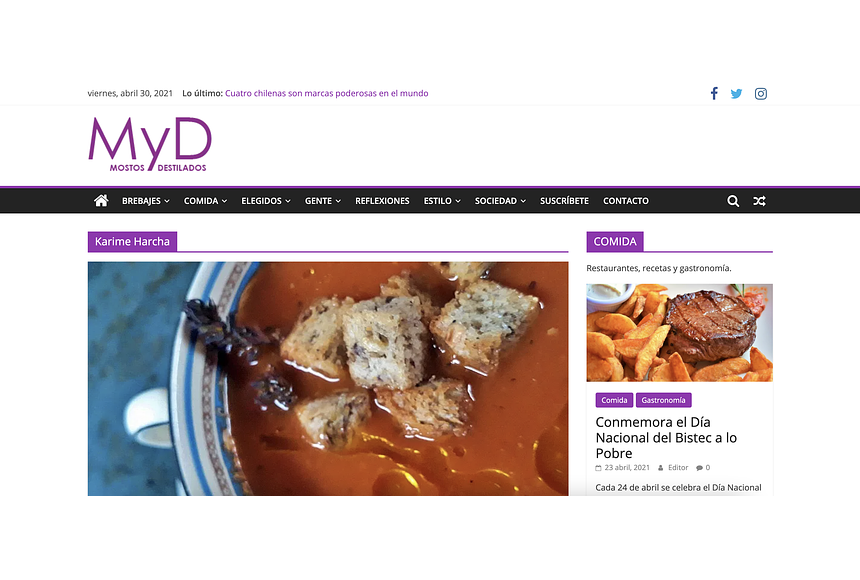Viewport: 860px width, 580px height.
Task: Go to the home page icon
Action: (x=101, y=201)
